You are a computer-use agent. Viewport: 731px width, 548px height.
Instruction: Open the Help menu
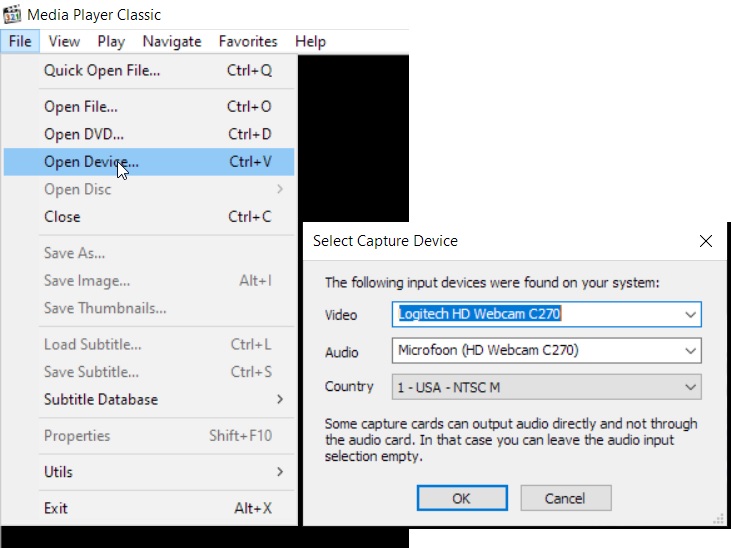click(310, 41)
